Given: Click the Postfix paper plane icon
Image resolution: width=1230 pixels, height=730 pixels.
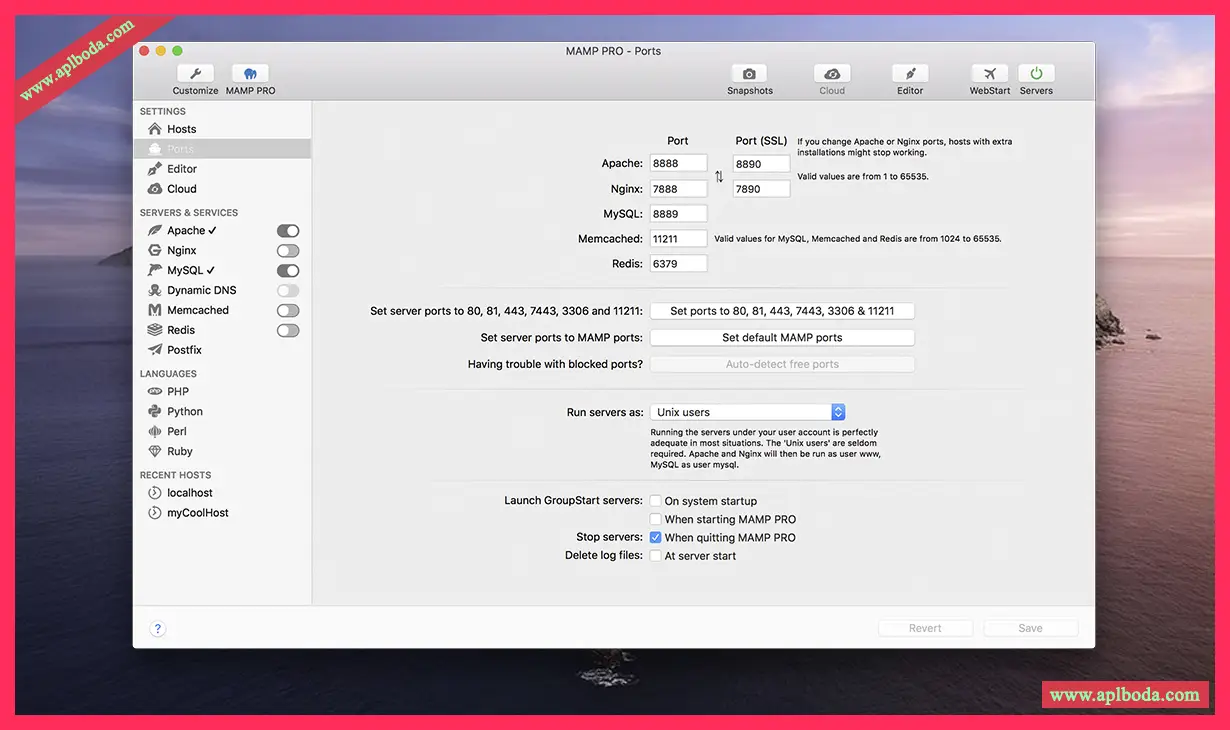Looking at the screenshot, I should 155,350.
